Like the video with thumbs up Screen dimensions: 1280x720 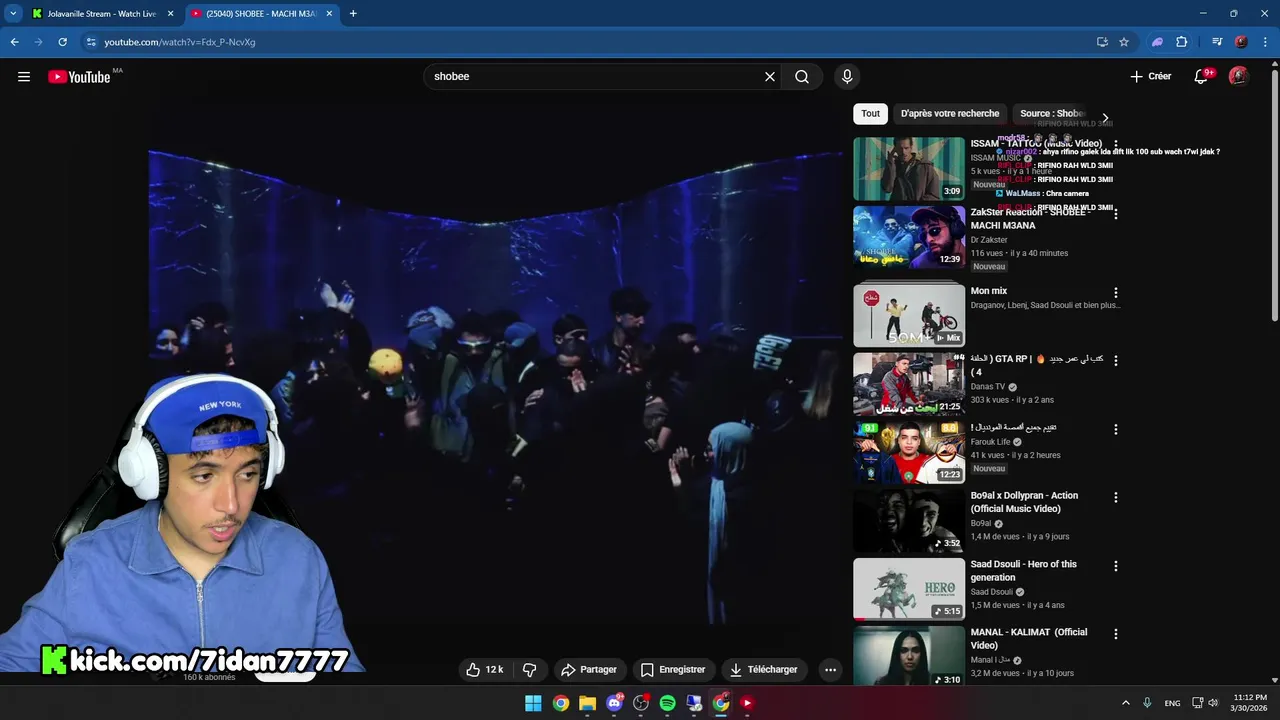coord(485,670)
